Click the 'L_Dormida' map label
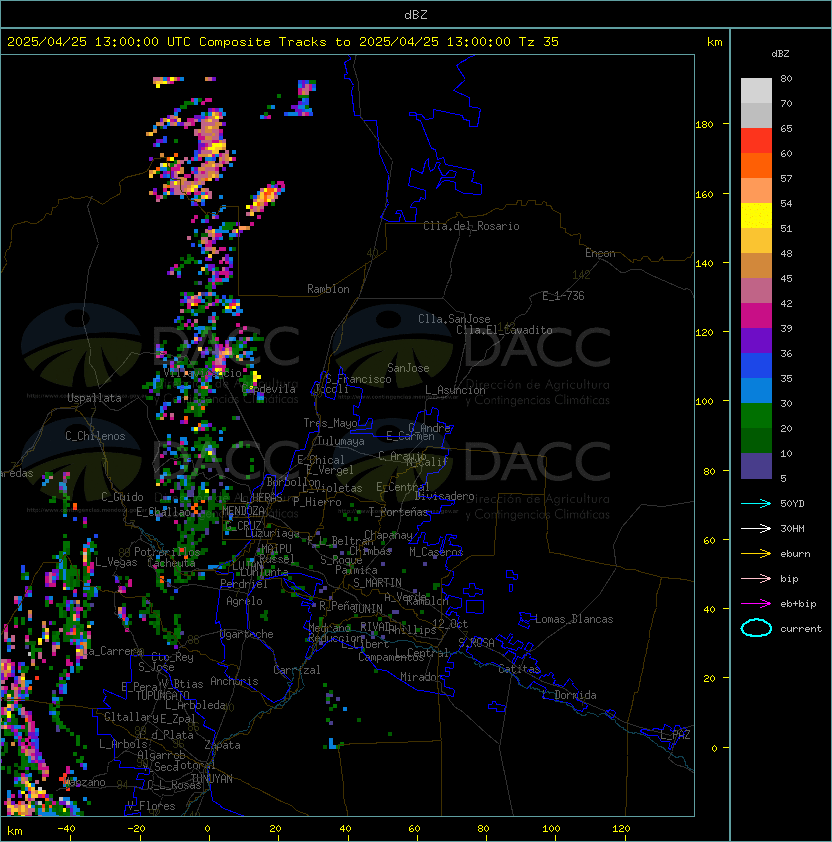The height and width of the screenshot is (842, 832). pos(569,695)
